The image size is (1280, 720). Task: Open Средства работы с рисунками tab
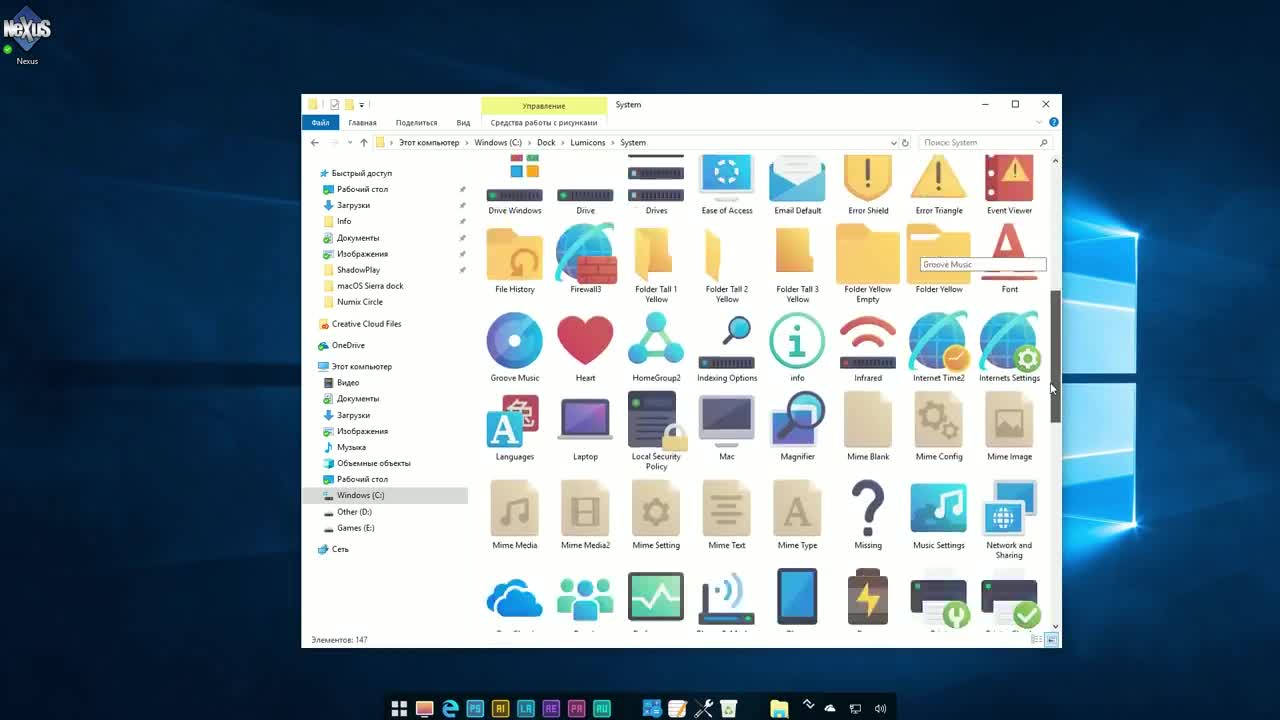(544, 122)
